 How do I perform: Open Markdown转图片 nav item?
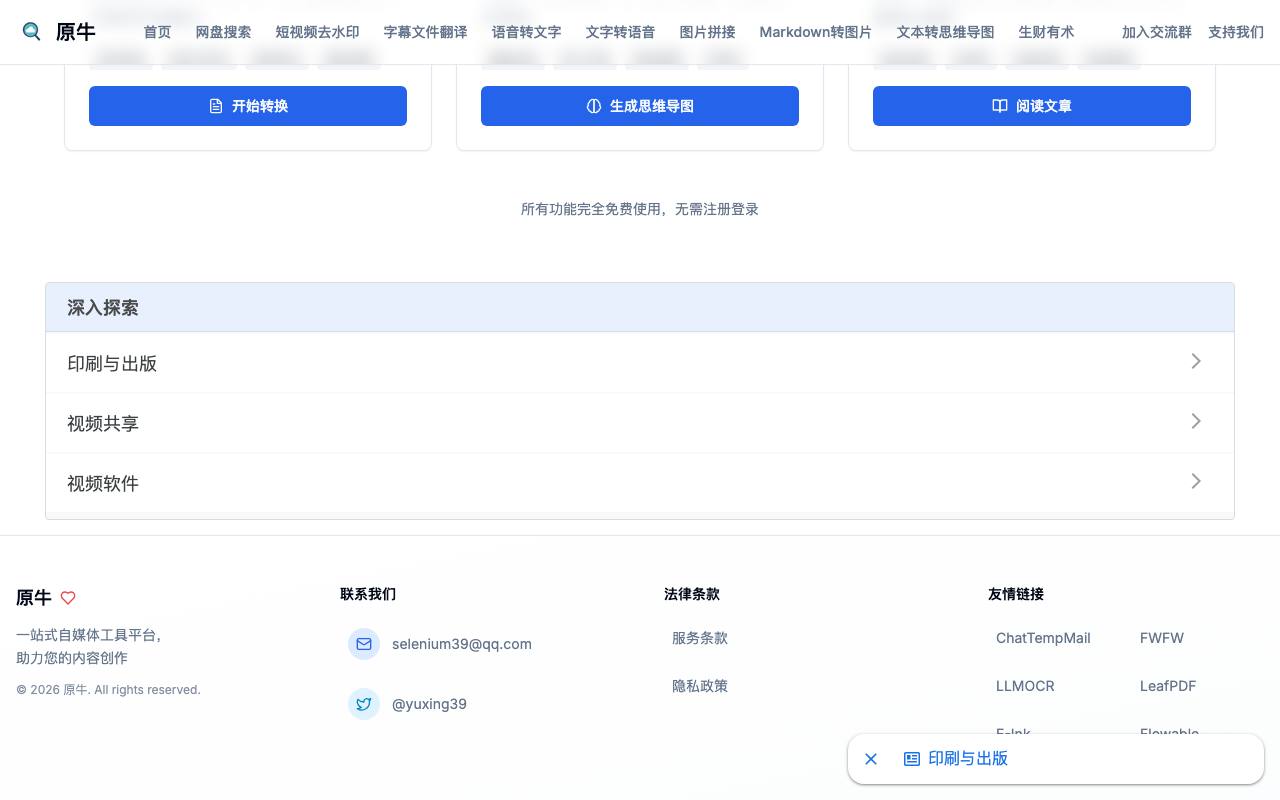tap(816, 32)
